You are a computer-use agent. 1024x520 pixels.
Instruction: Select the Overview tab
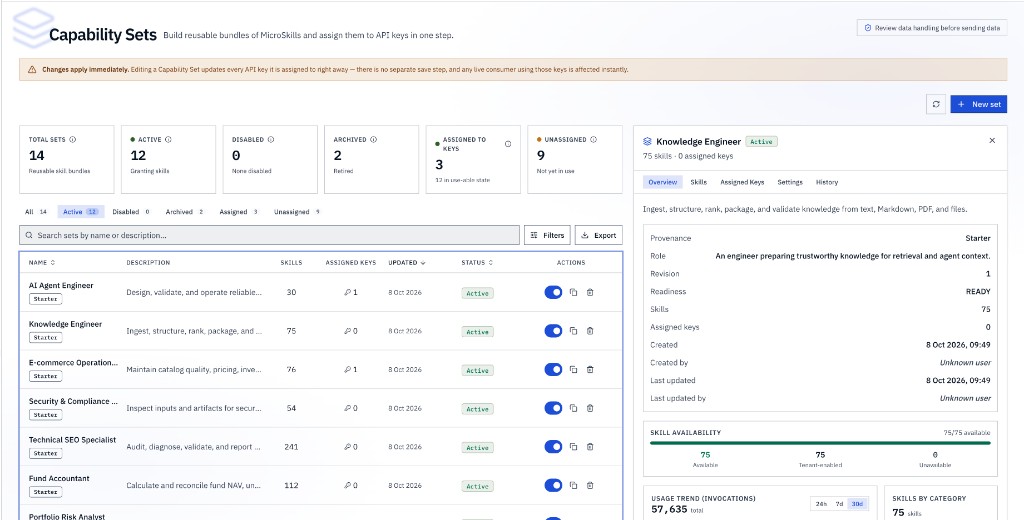[x=662, y=182]
